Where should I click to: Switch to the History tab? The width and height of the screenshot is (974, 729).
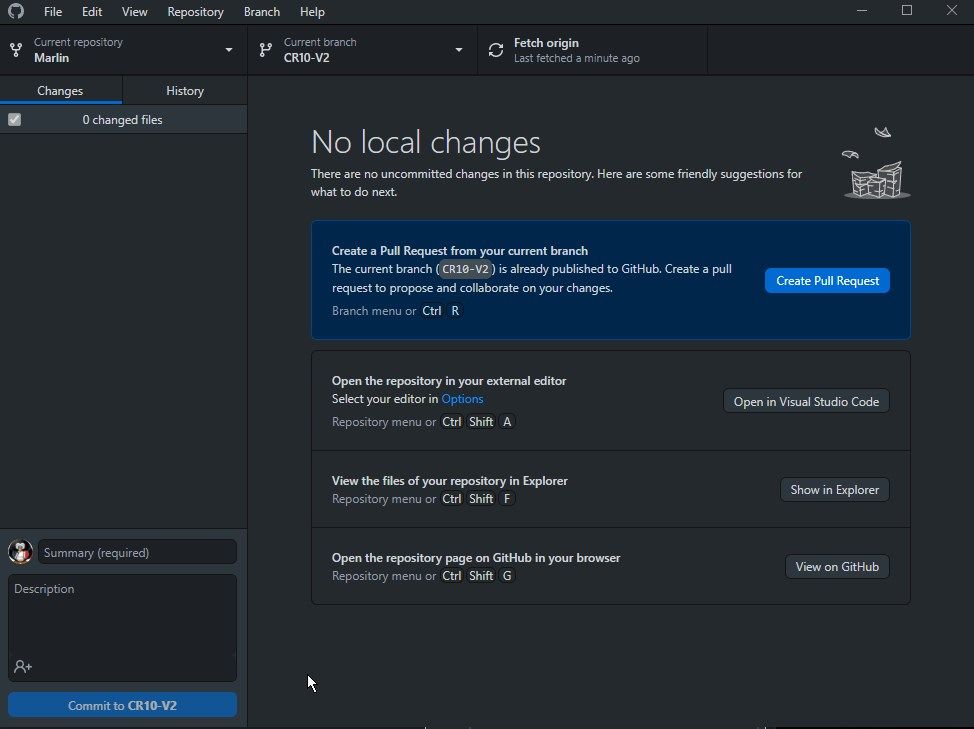[x=185, y=91]
